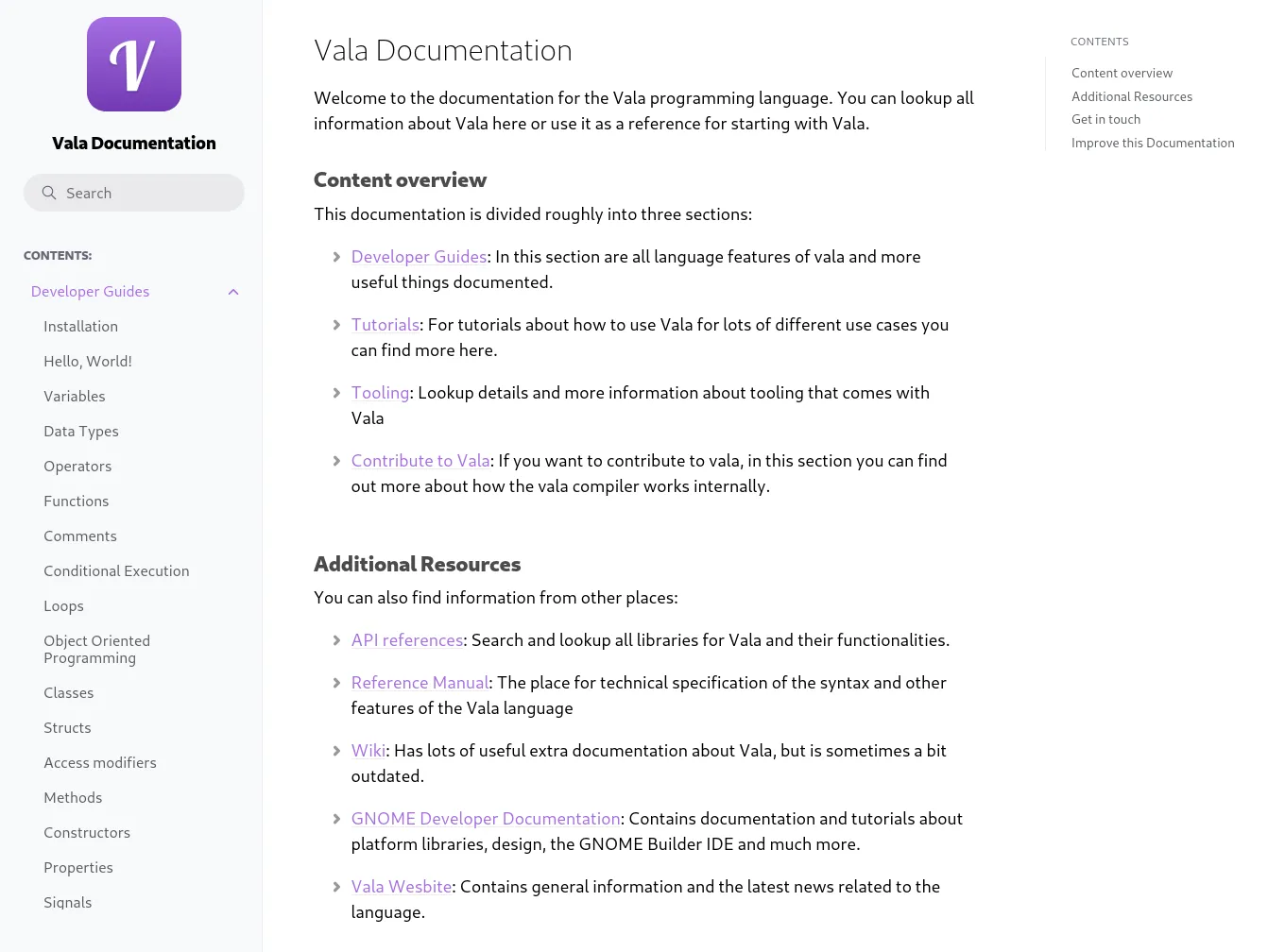Expand the Tutorials bullet arrow
Screen dimensions: 1285x952
[x=336, y=325]
